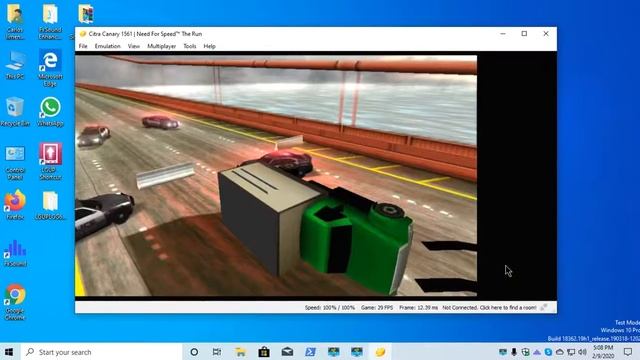640x360 pixels.
Task: Open Microsoft Store from the taskbar
Action: coord(264,352)
